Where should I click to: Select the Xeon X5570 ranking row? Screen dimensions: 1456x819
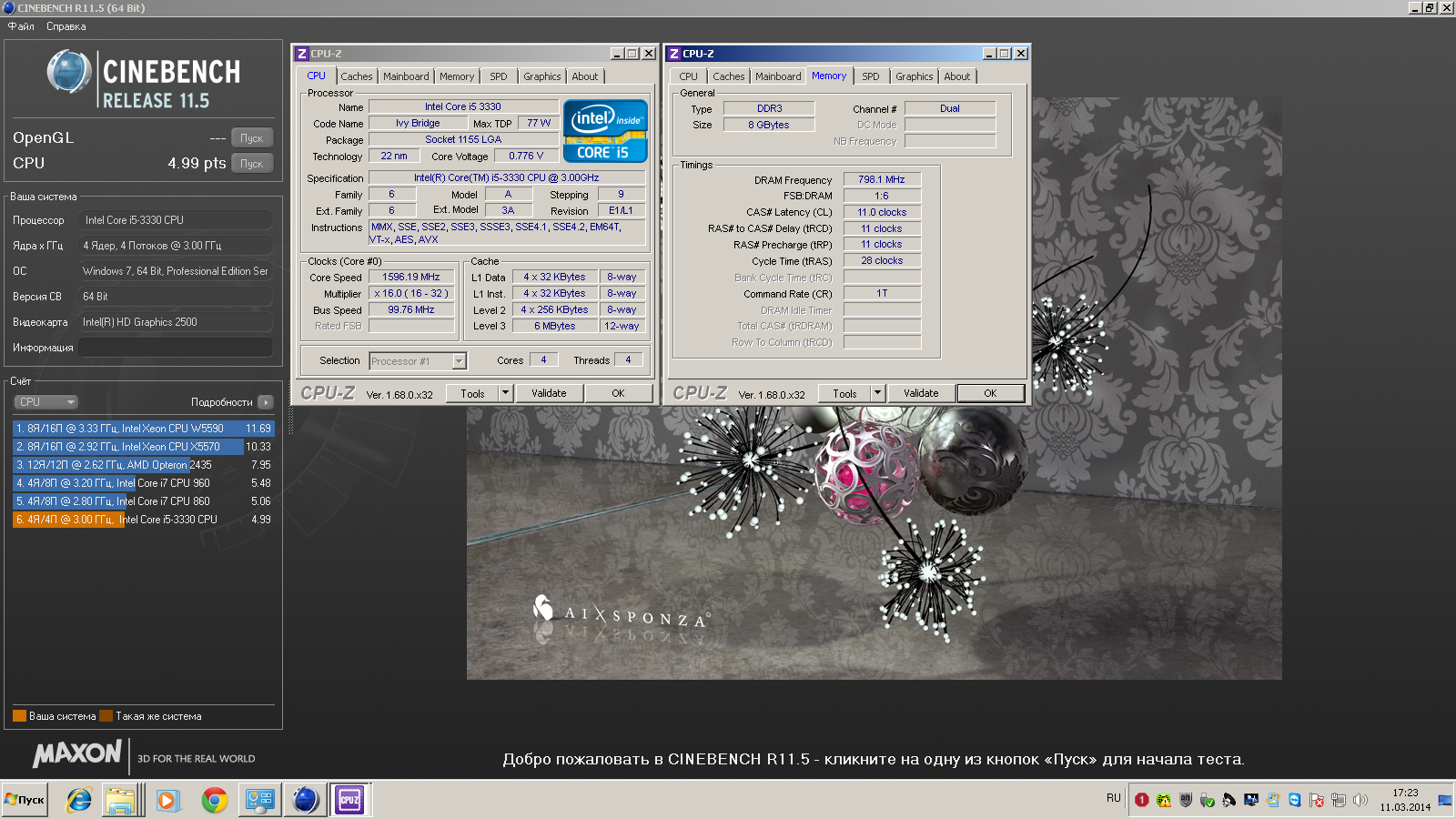(x=143, y=447)
